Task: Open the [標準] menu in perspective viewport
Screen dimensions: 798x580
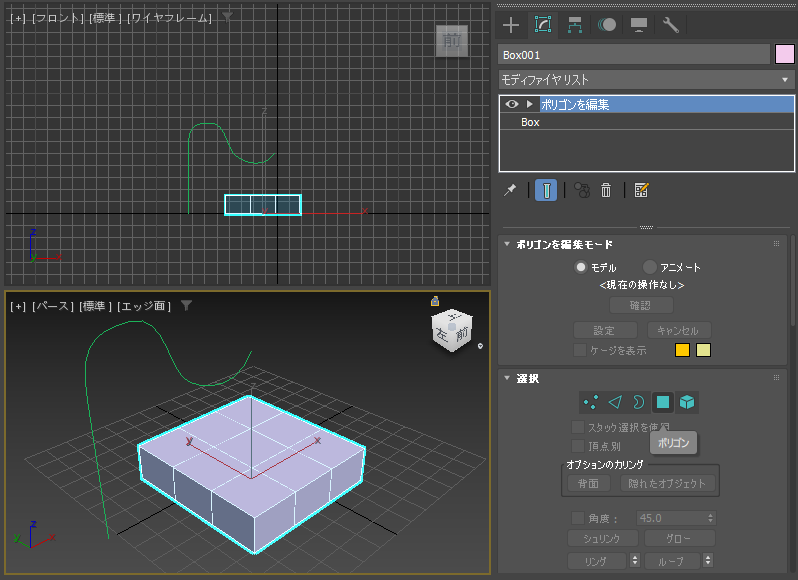Action: pyautogui.click(x=95, y=306)
